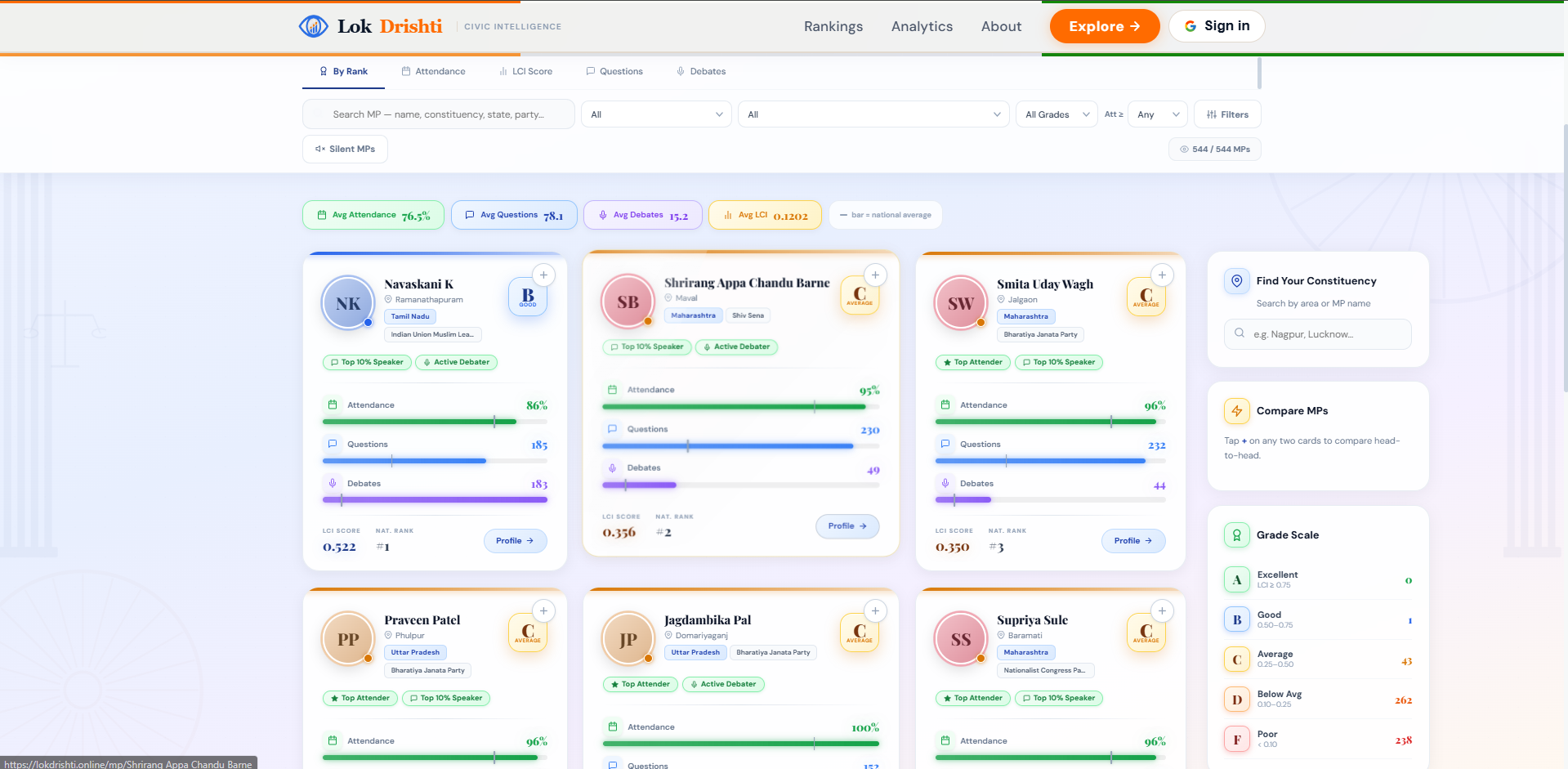The width and height of the screenshot is (1568, 769).
Task: Click the Explore button
Action: (x=1105, y=25)
